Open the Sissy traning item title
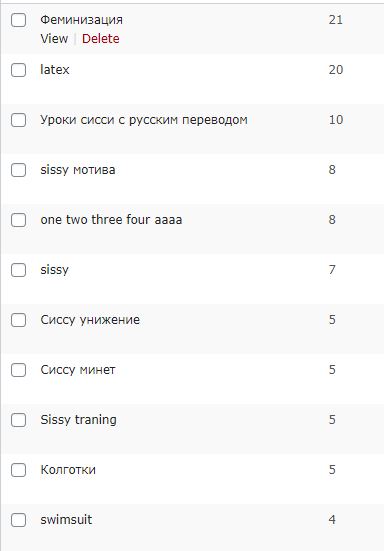384x551 pixels. pos(78,420)
